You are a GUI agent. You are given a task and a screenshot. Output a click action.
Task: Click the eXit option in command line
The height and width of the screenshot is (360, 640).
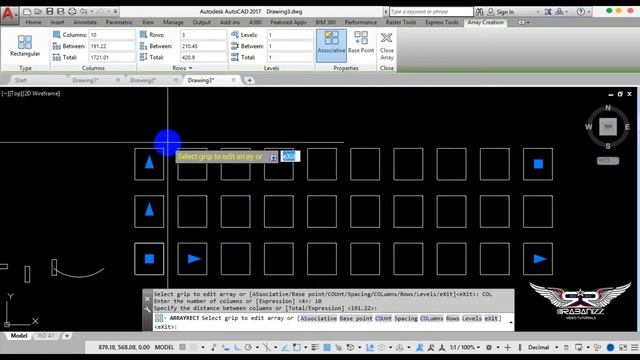click(491, 318)
